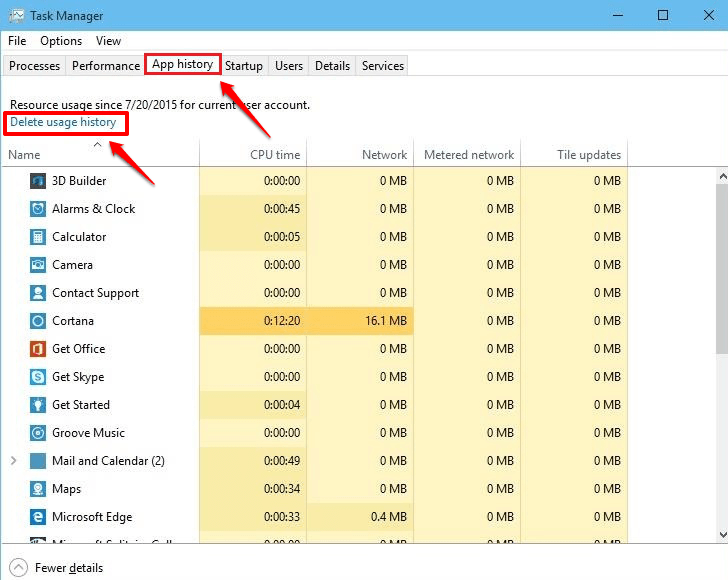Click the scrollbar up arrow
Image resolution: width=728 pixels, height=580 pixels.
722,176
